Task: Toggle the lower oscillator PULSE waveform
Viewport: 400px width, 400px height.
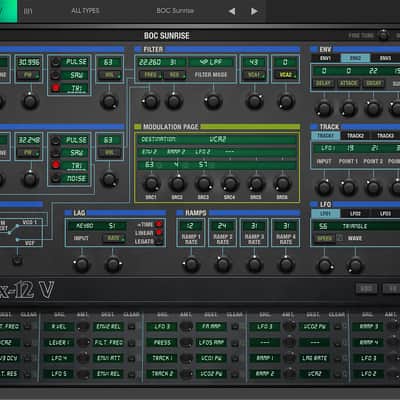Action: pos(56,140)
